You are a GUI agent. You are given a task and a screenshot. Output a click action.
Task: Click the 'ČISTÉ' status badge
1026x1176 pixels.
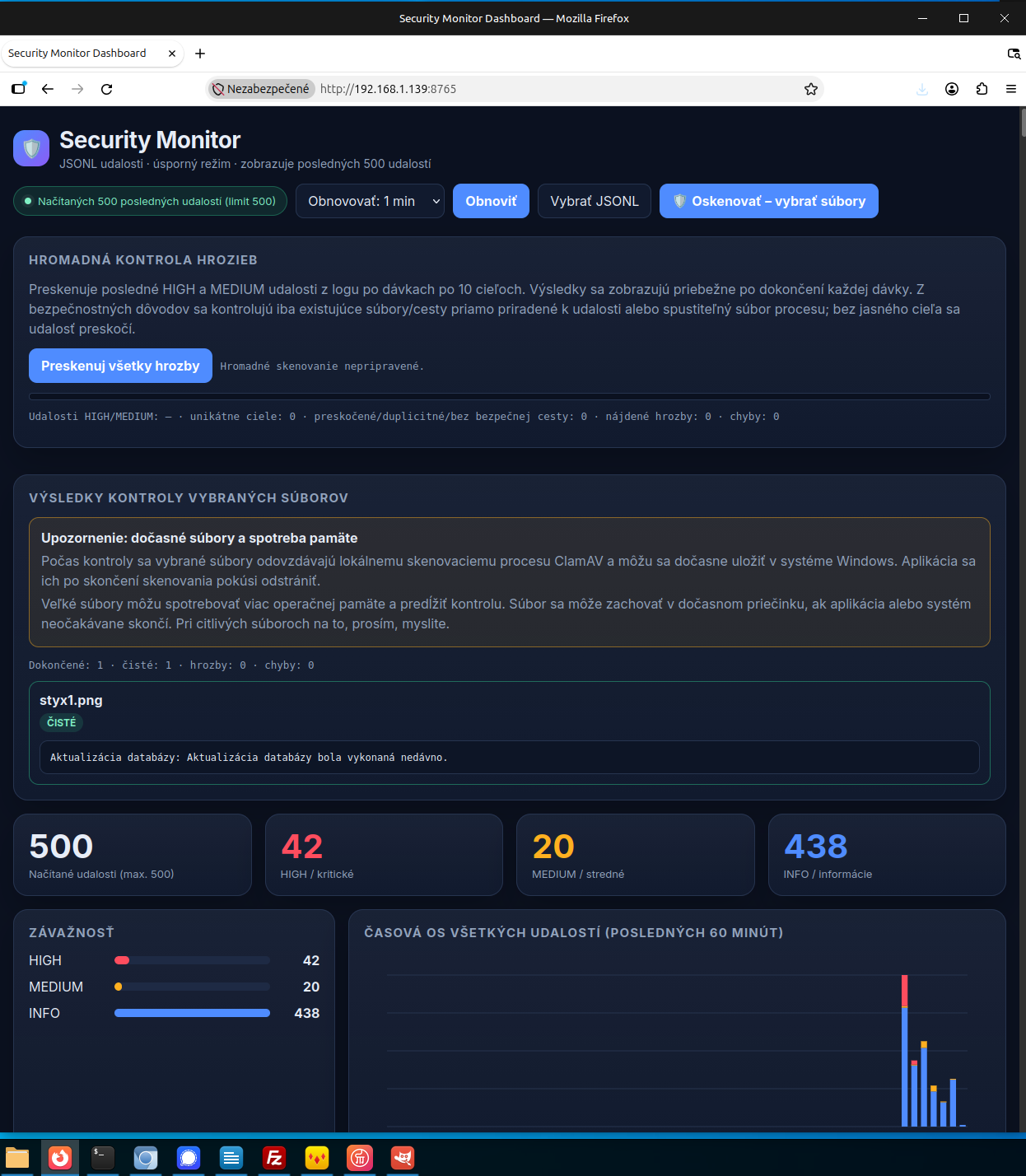61,722
